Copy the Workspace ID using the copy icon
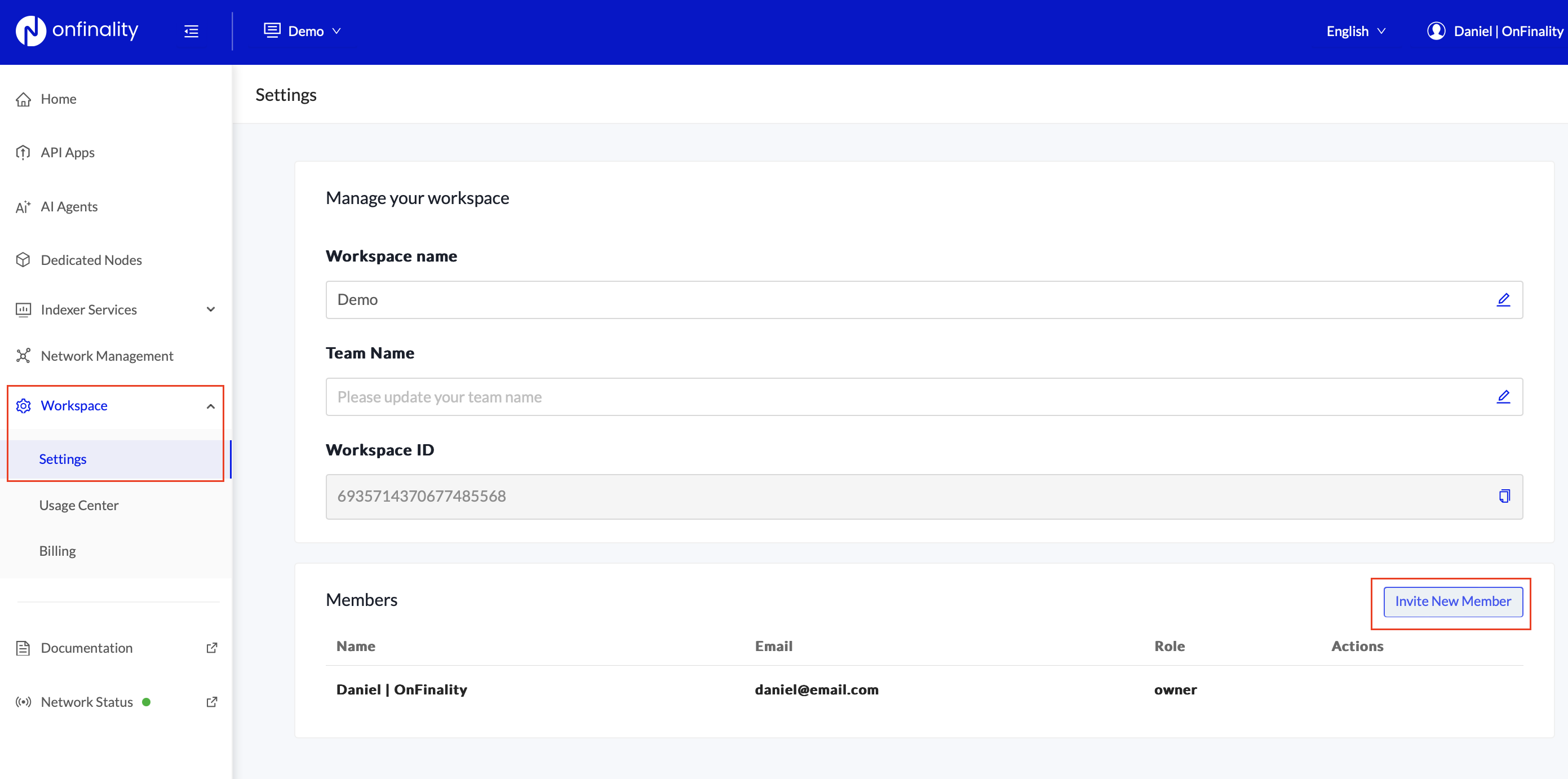Viewport: 1568px width, 779px height. point(1504,496)
